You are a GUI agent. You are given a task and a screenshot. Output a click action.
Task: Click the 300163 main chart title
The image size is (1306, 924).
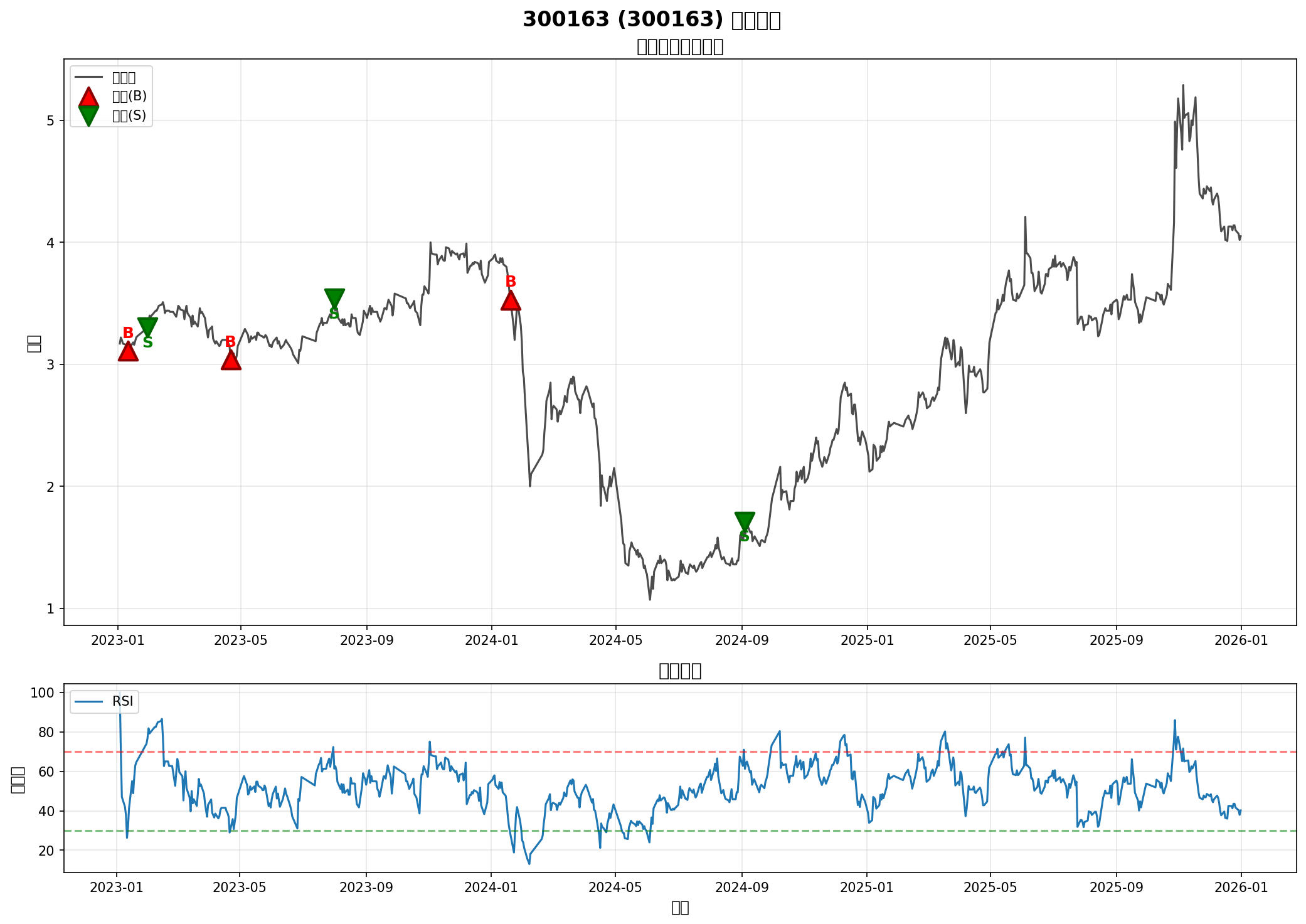pos(652,20)
